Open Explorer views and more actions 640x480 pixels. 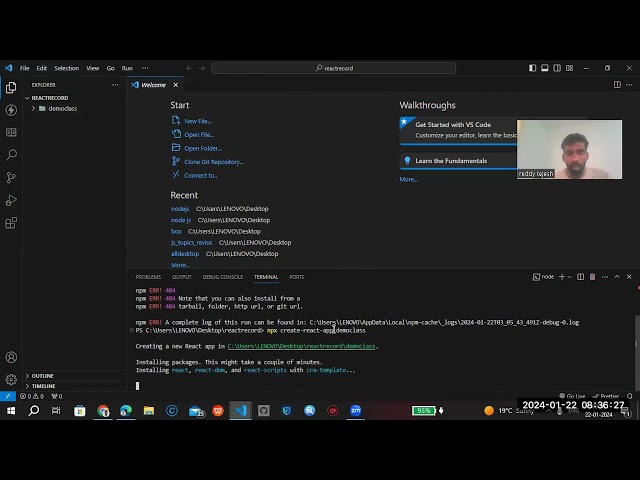tap(115, 84)
